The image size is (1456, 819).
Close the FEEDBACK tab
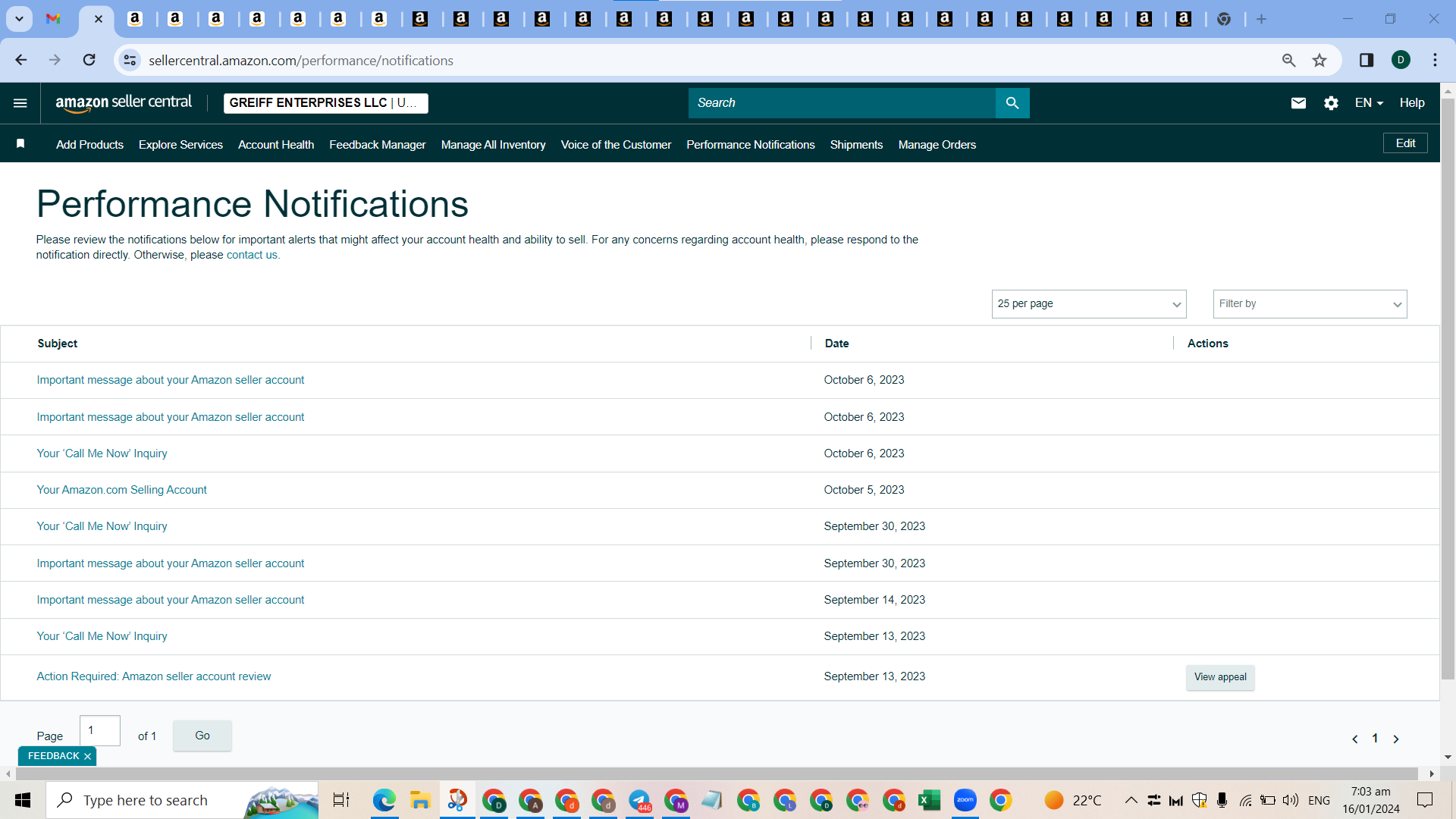(x=87, y=756)
